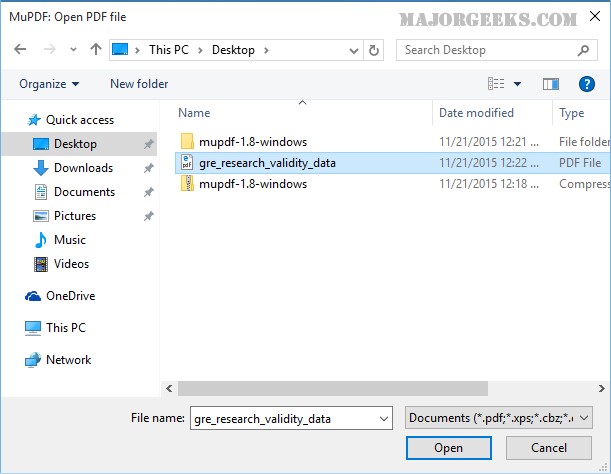Viewport: 611px width, 474px height.
Task: Select Downloads in Quick access
Action: (x=83, y=168)
